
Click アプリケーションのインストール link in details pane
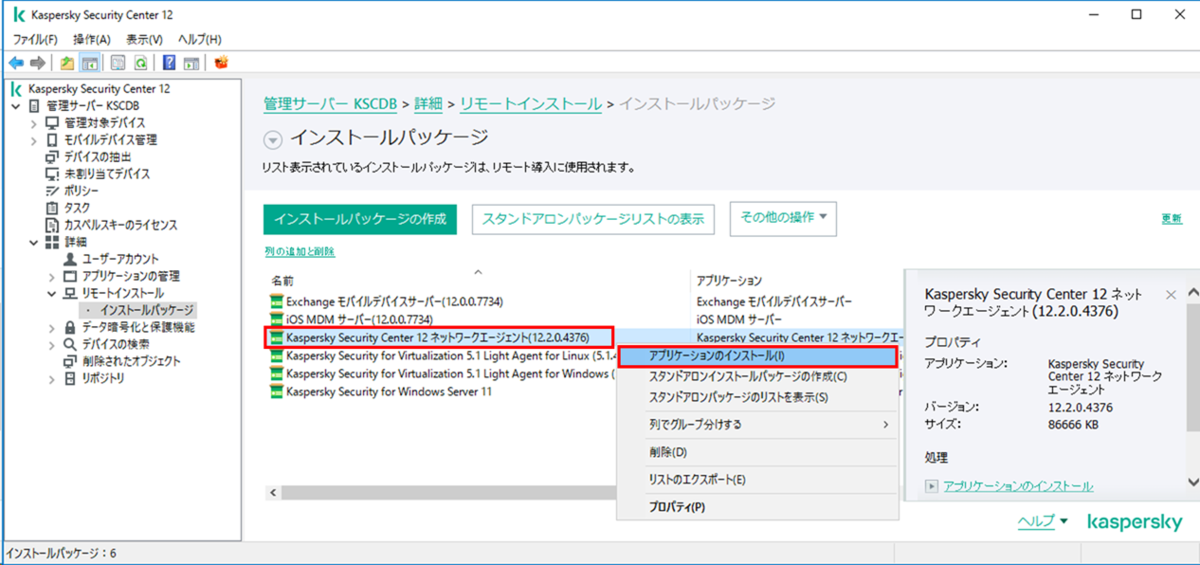[x=1018, y=487]
